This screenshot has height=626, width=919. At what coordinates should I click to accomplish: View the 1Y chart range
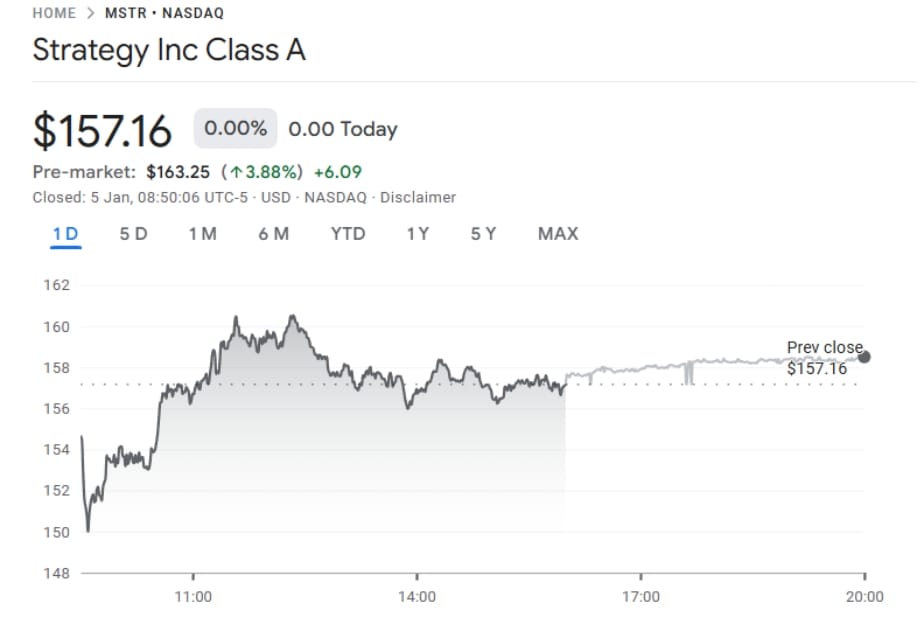click(x=417, y=234)
